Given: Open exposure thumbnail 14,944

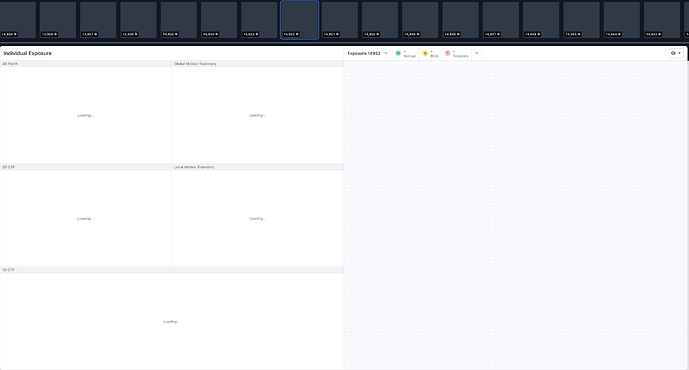Looking at the screenshot, I should coord(621,20).
